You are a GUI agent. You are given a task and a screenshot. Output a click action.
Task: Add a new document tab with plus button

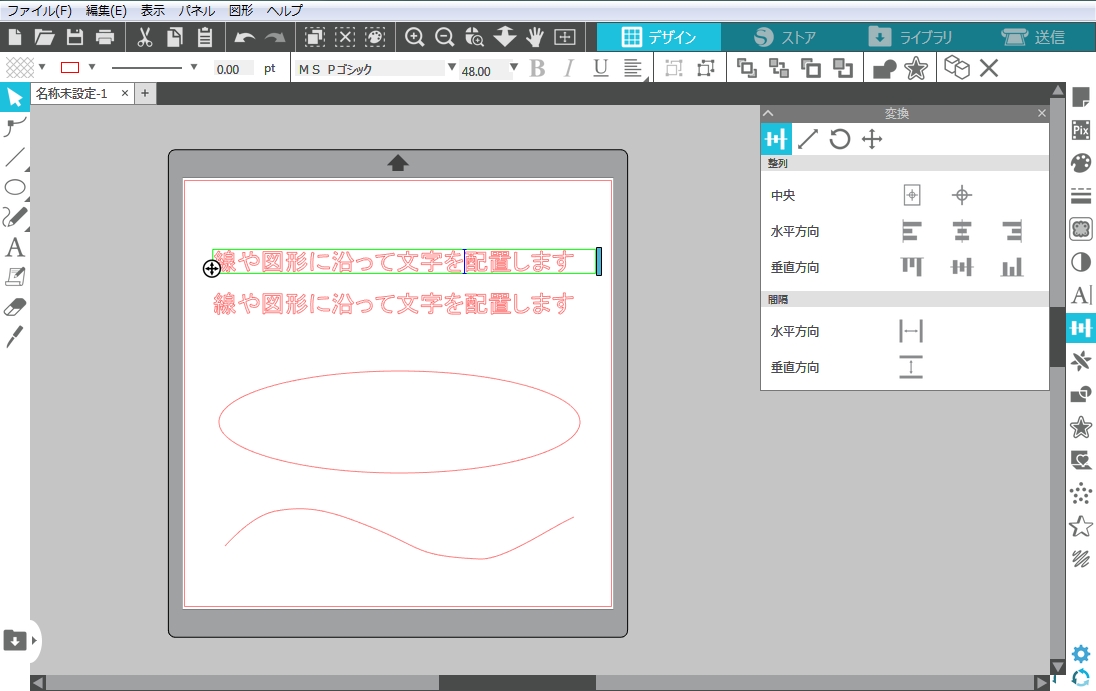coord(144,93)
